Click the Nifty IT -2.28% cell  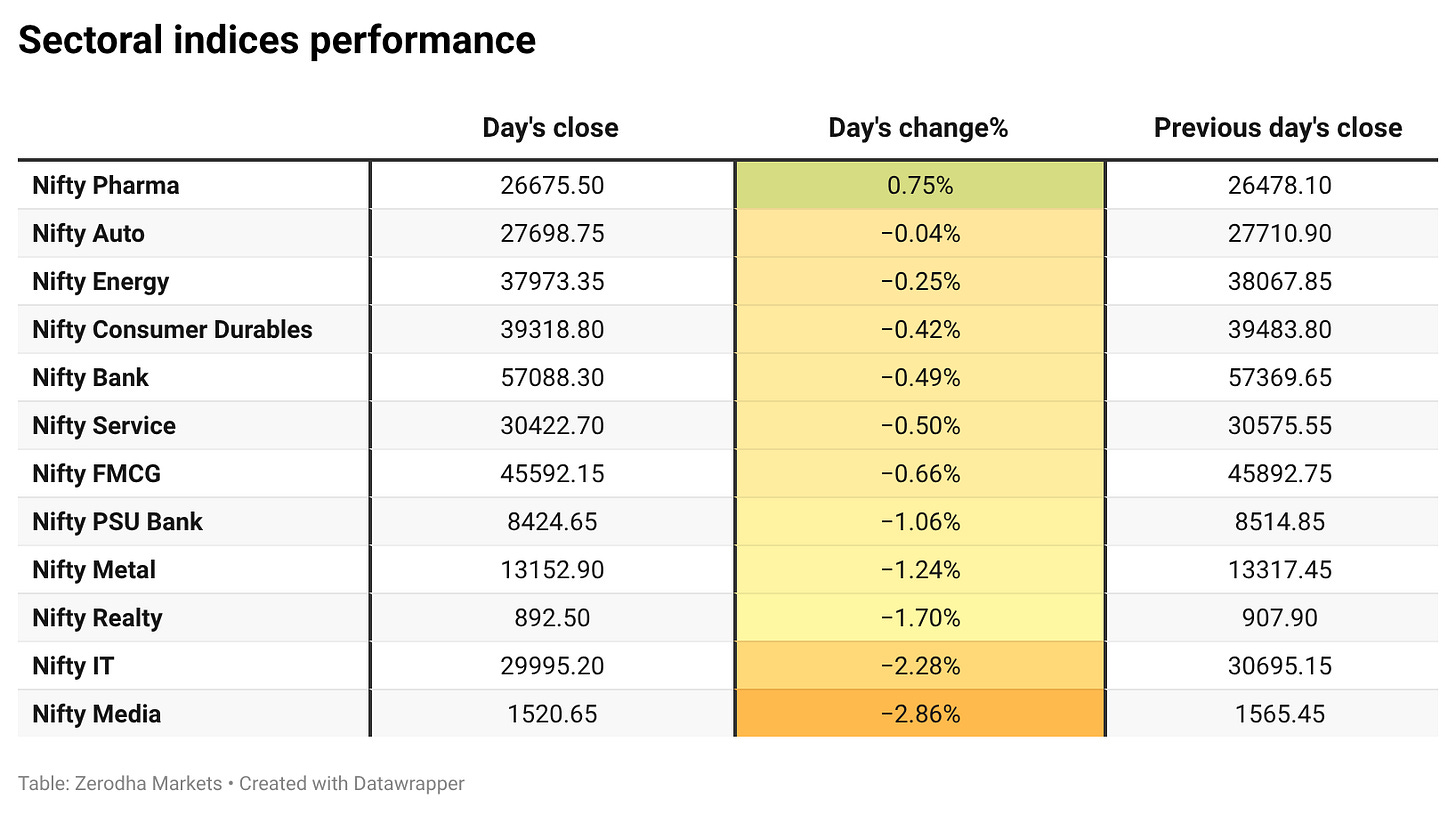tap(920, 665)
